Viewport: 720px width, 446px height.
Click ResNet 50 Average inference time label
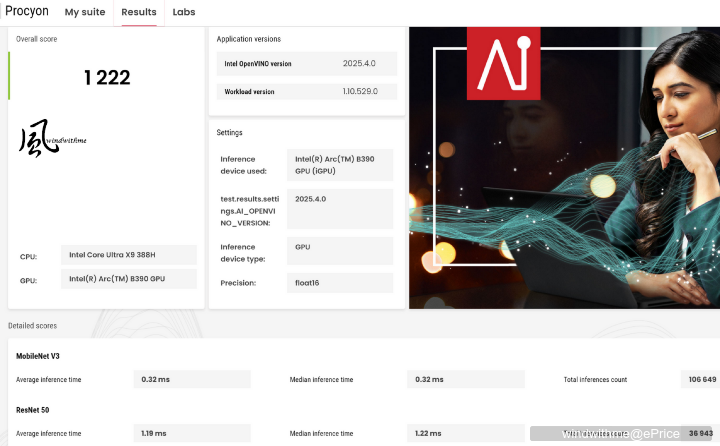(48, 434)
